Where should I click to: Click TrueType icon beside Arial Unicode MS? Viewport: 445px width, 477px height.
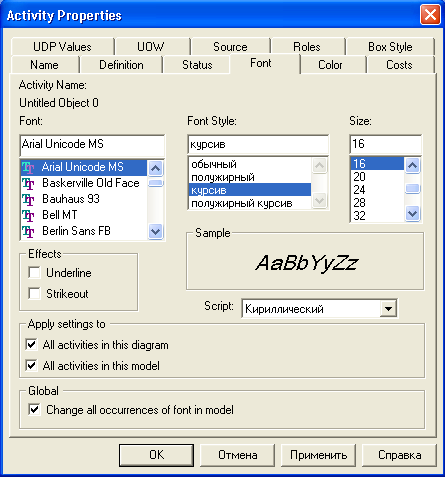click(x=28, y=167)
